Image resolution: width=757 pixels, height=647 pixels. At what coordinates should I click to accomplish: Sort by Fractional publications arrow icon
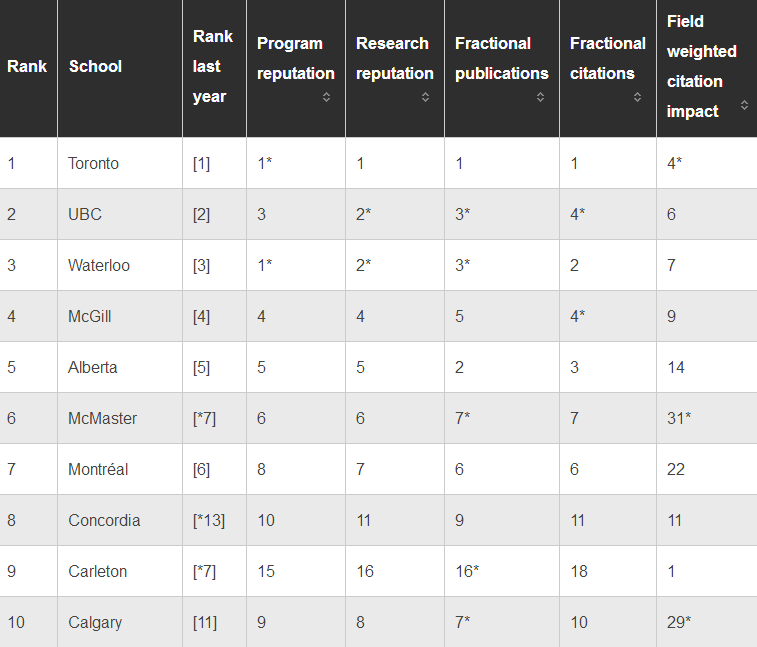[x=540, y=97]
